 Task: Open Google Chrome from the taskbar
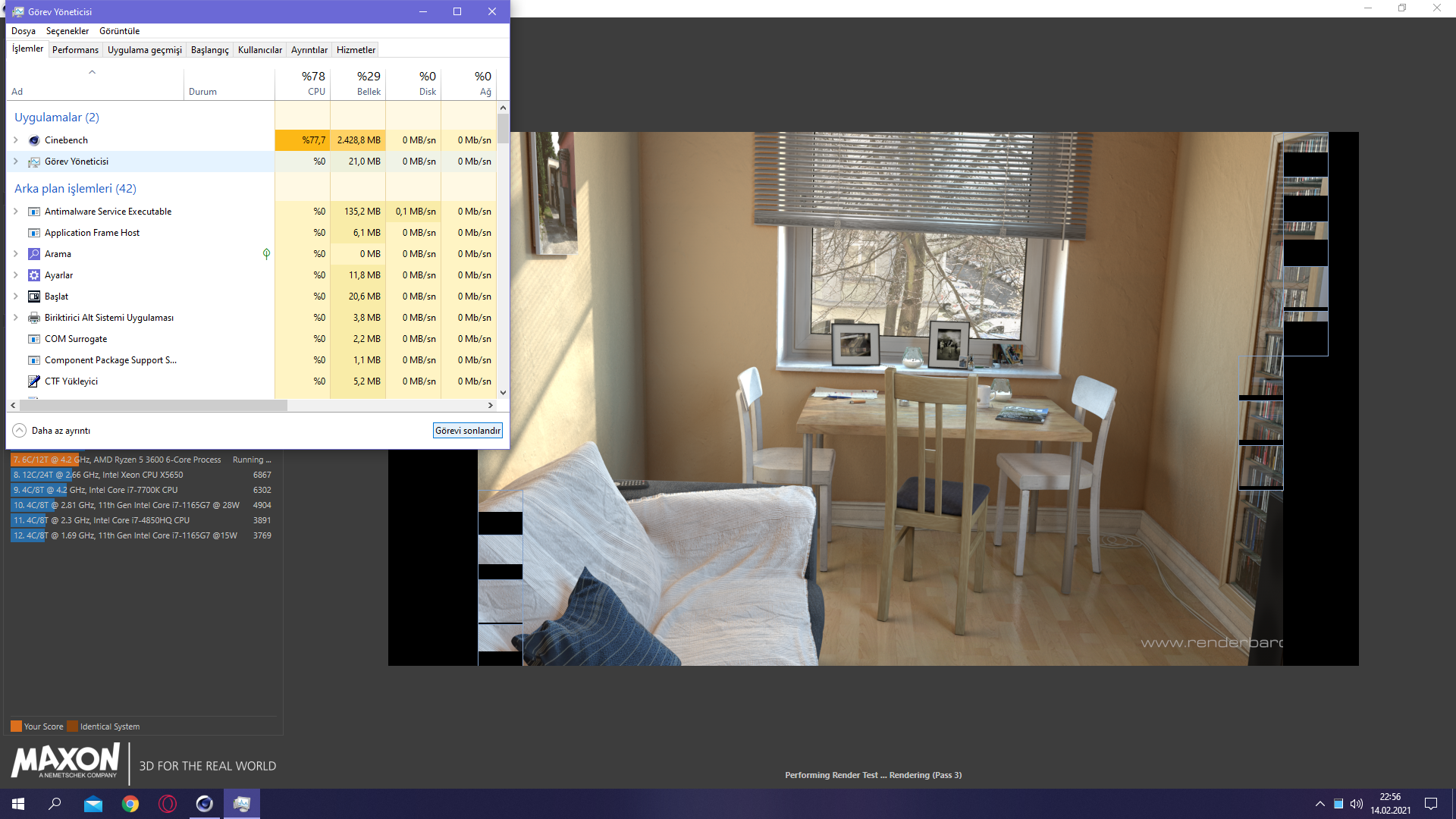[130, 804]
